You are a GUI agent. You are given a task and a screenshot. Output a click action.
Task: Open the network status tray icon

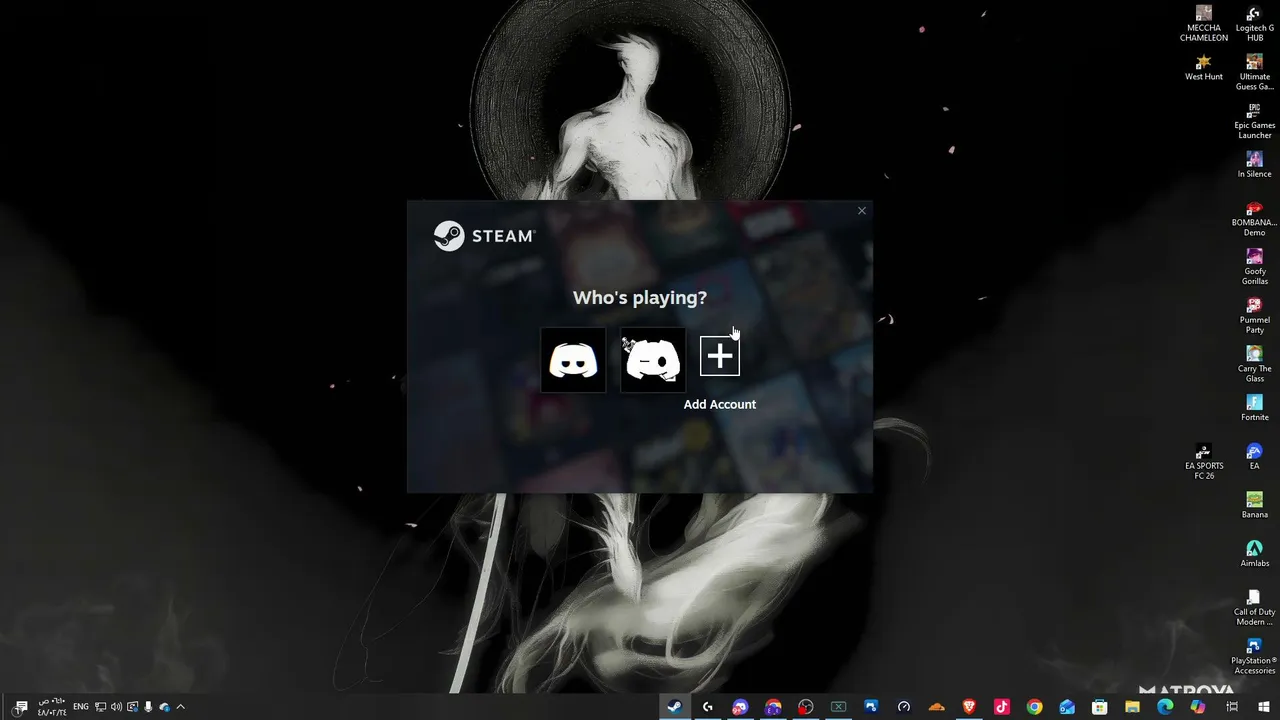(100, 707)
